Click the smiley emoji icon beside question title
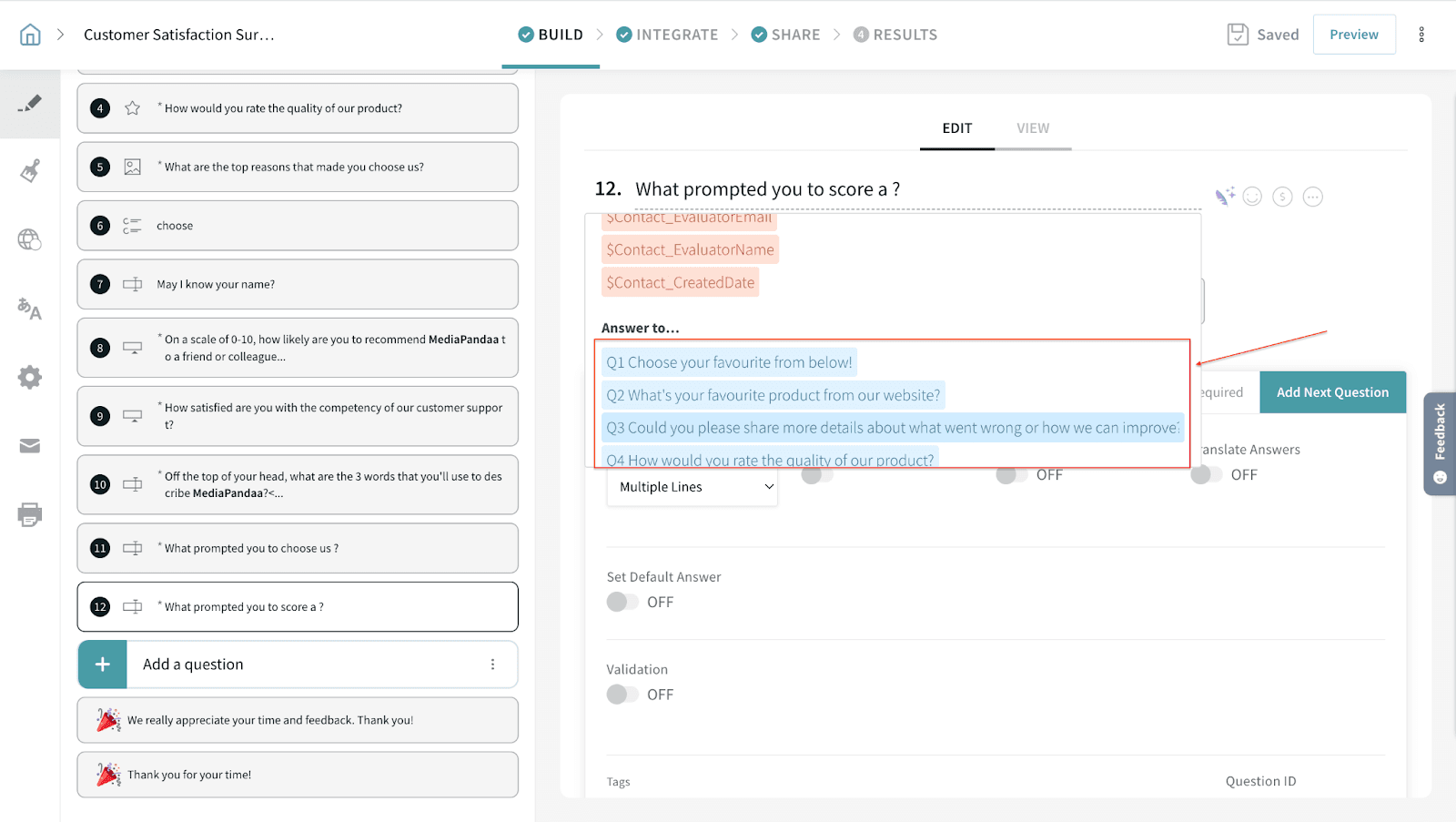The width and height of the screenshot is (1456, 822). 1252,197
